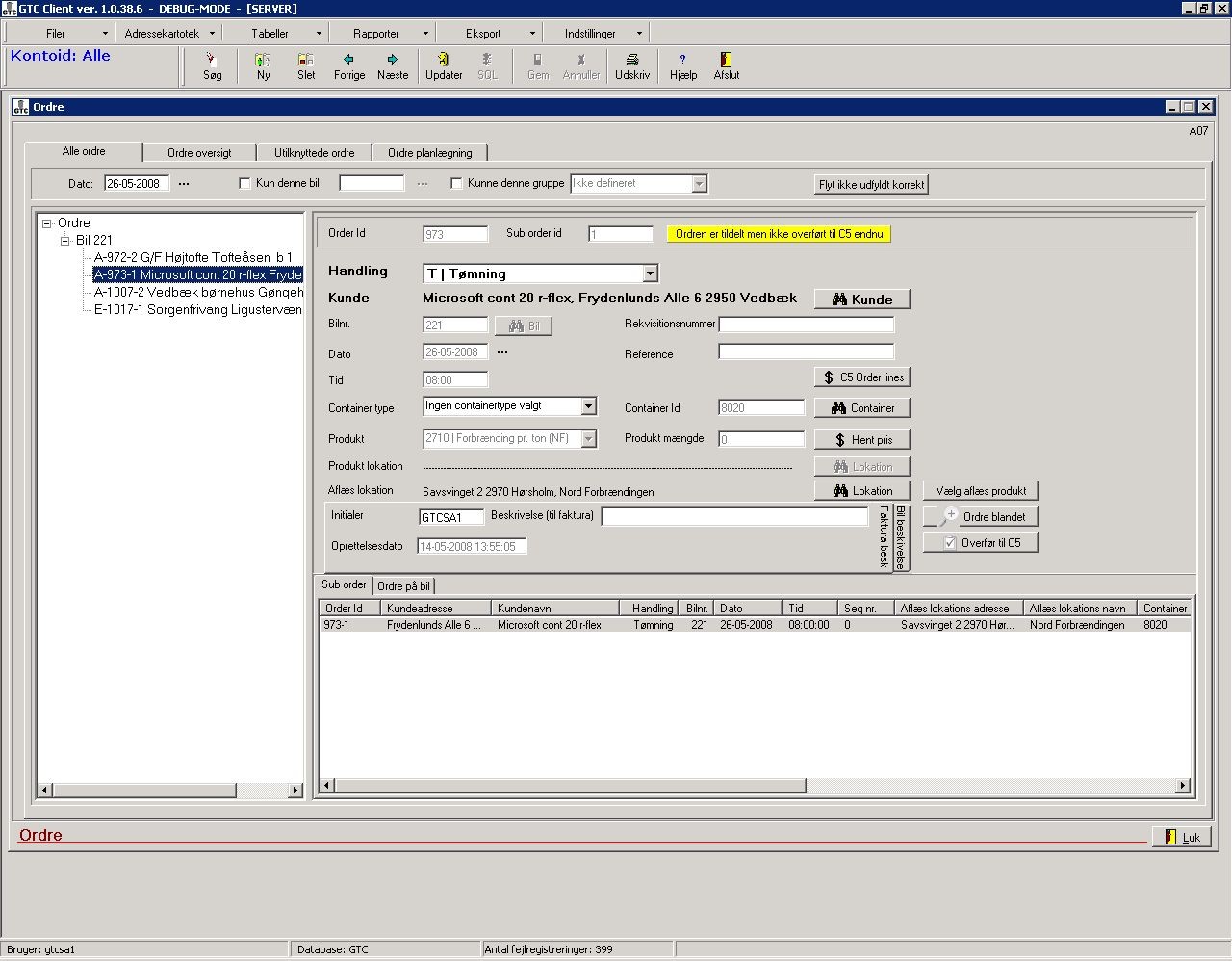Click the Annuller cancel icon
1232x961 pixels.
581,66
